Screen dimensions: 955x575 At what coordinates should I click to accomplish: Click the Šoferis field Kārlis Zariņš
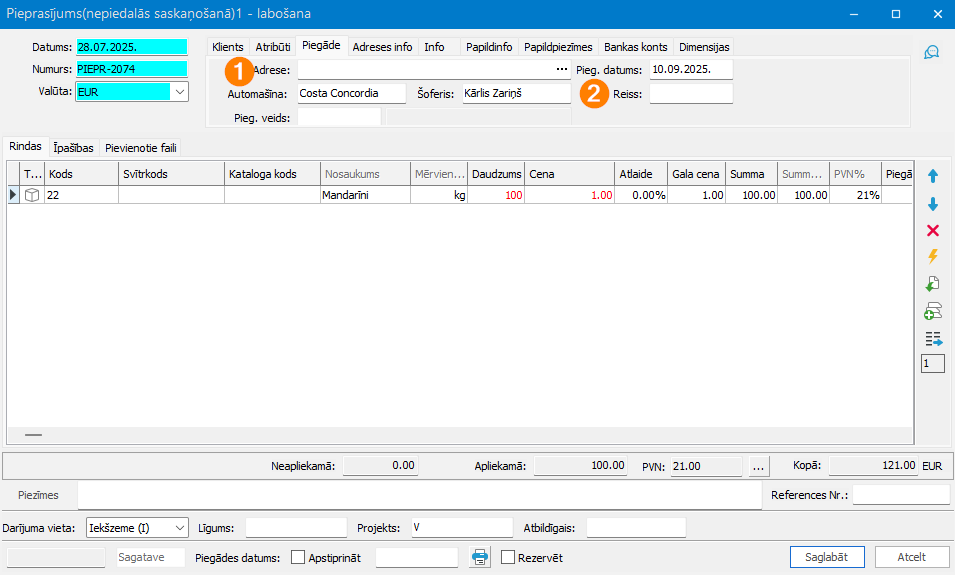(x=516, y=93)
